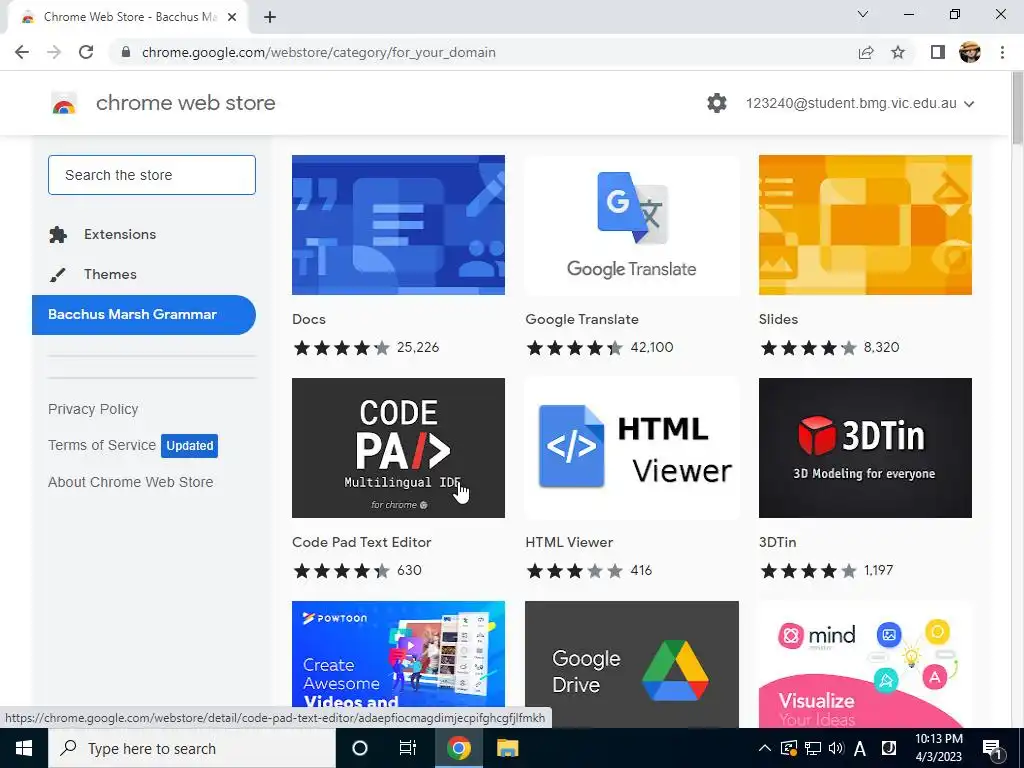
Task: Open a new browser tab
Action: [270, 17]
